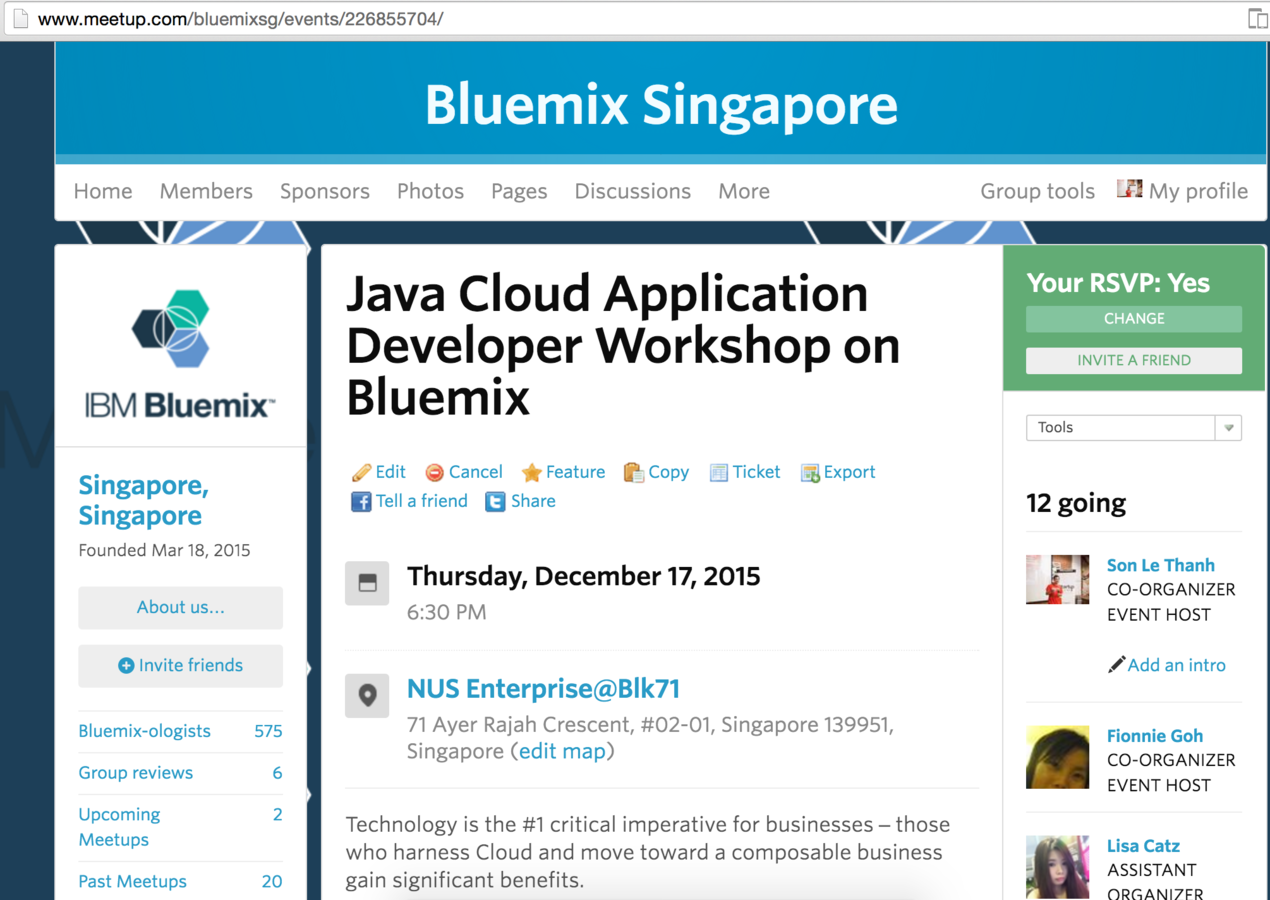Click the Feature star icon
Viewport: 1270px width, 900px height.
pyautogui.click(x=532, y=473)
